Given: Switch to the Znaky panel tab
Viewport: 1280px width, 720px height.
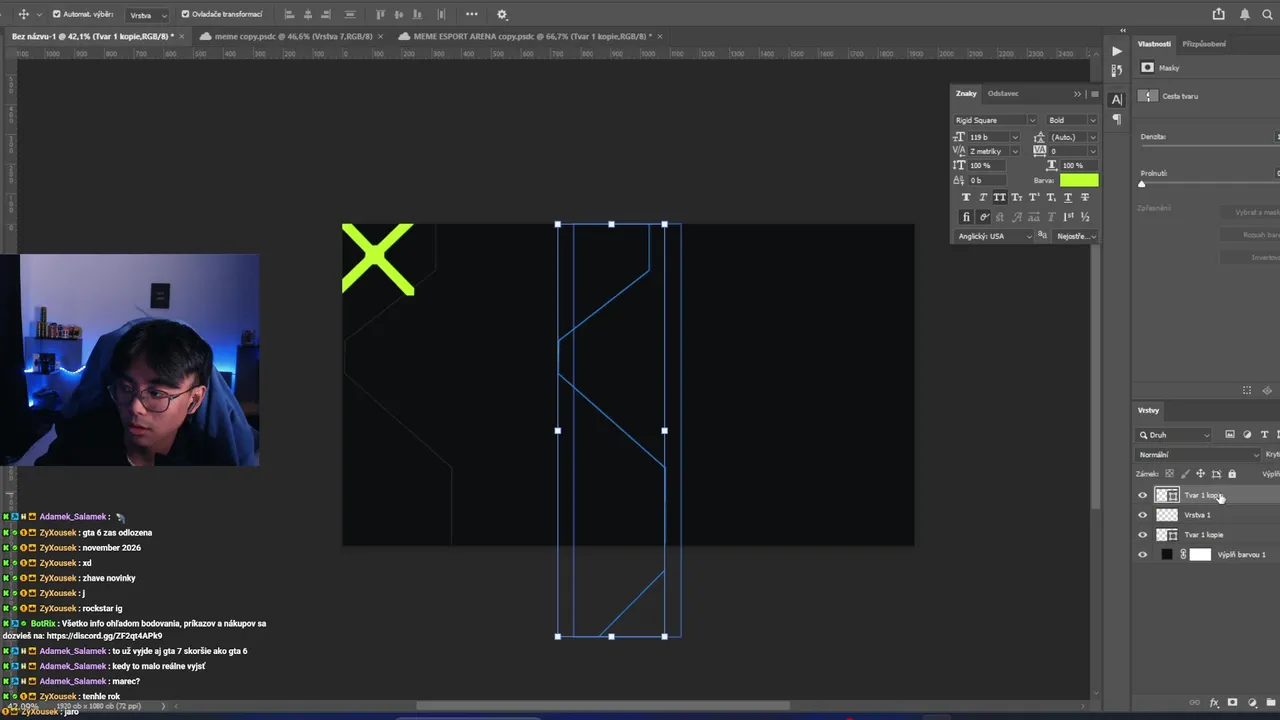Looking at the screenshot, I should coord(966,94).
